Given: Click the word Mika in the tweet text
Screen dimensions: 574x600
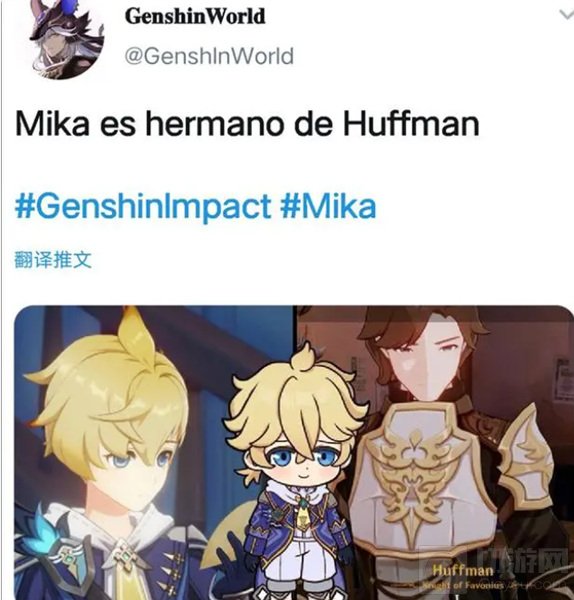Looking at the screenshot, I should 52,124.
